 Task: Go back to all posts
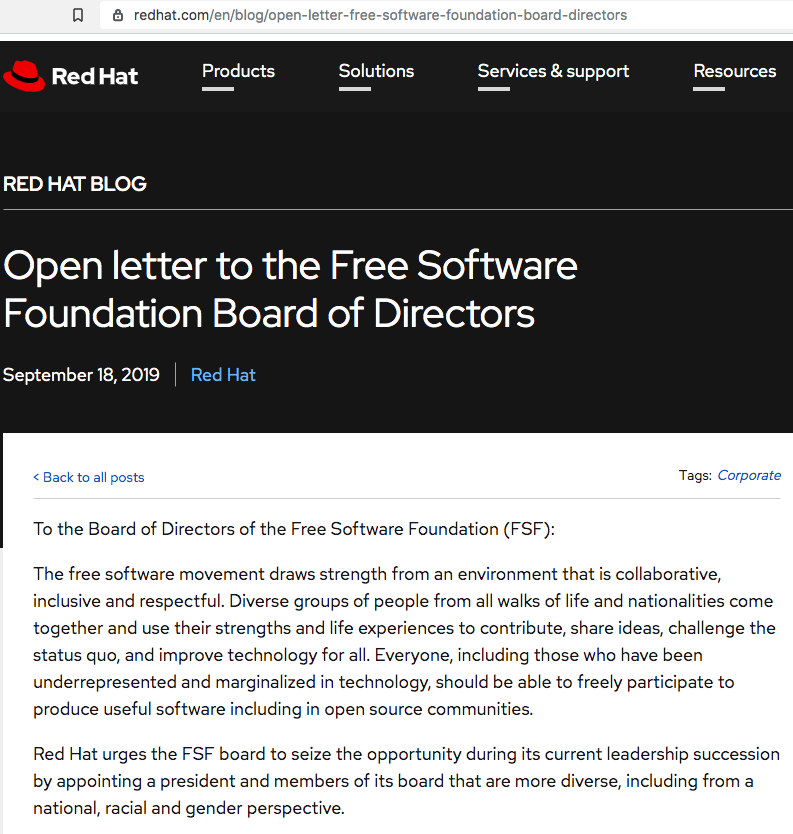(x=89, y=477)
